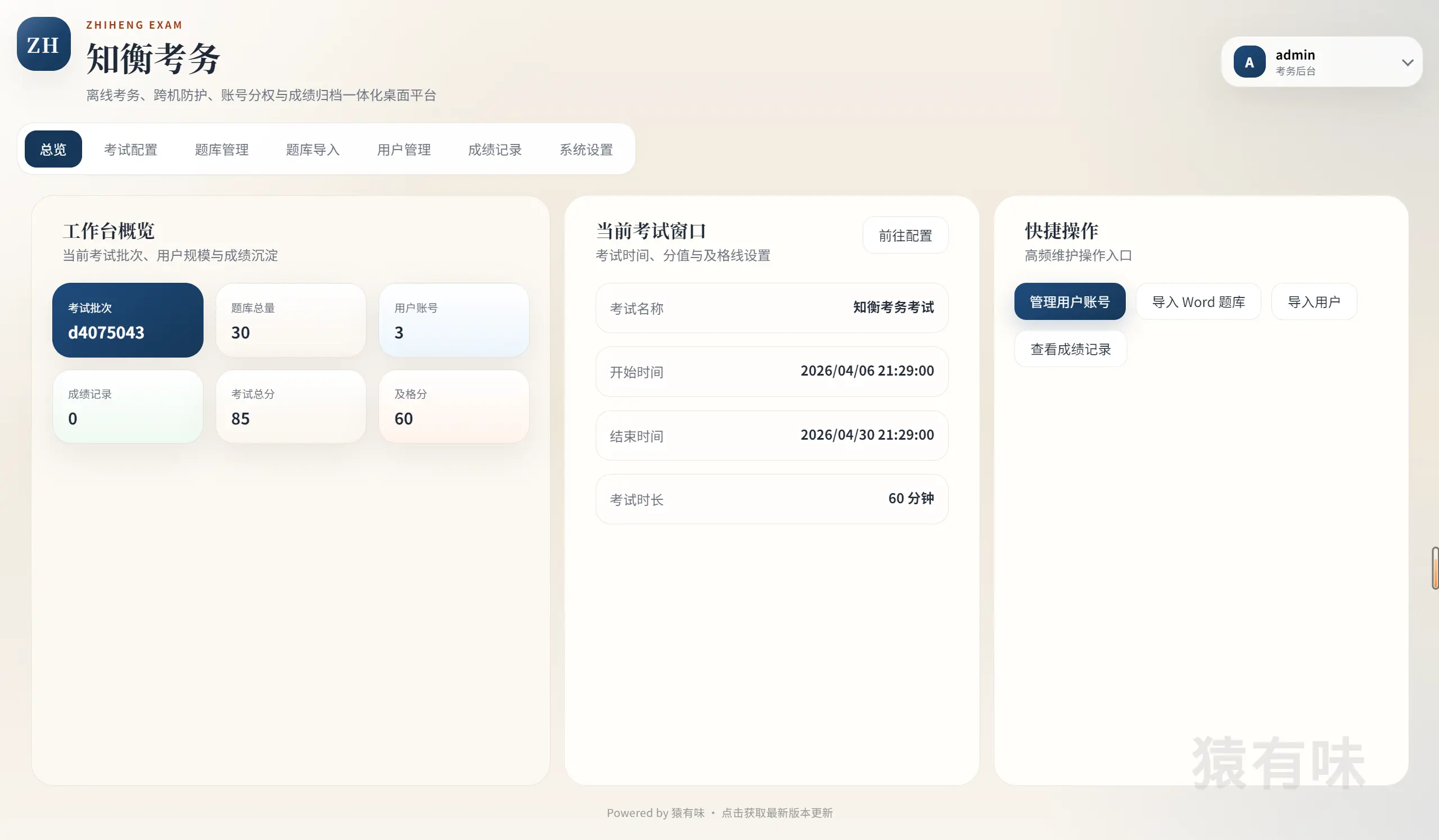Click the 管理用户账号 button

[1070, 301]
